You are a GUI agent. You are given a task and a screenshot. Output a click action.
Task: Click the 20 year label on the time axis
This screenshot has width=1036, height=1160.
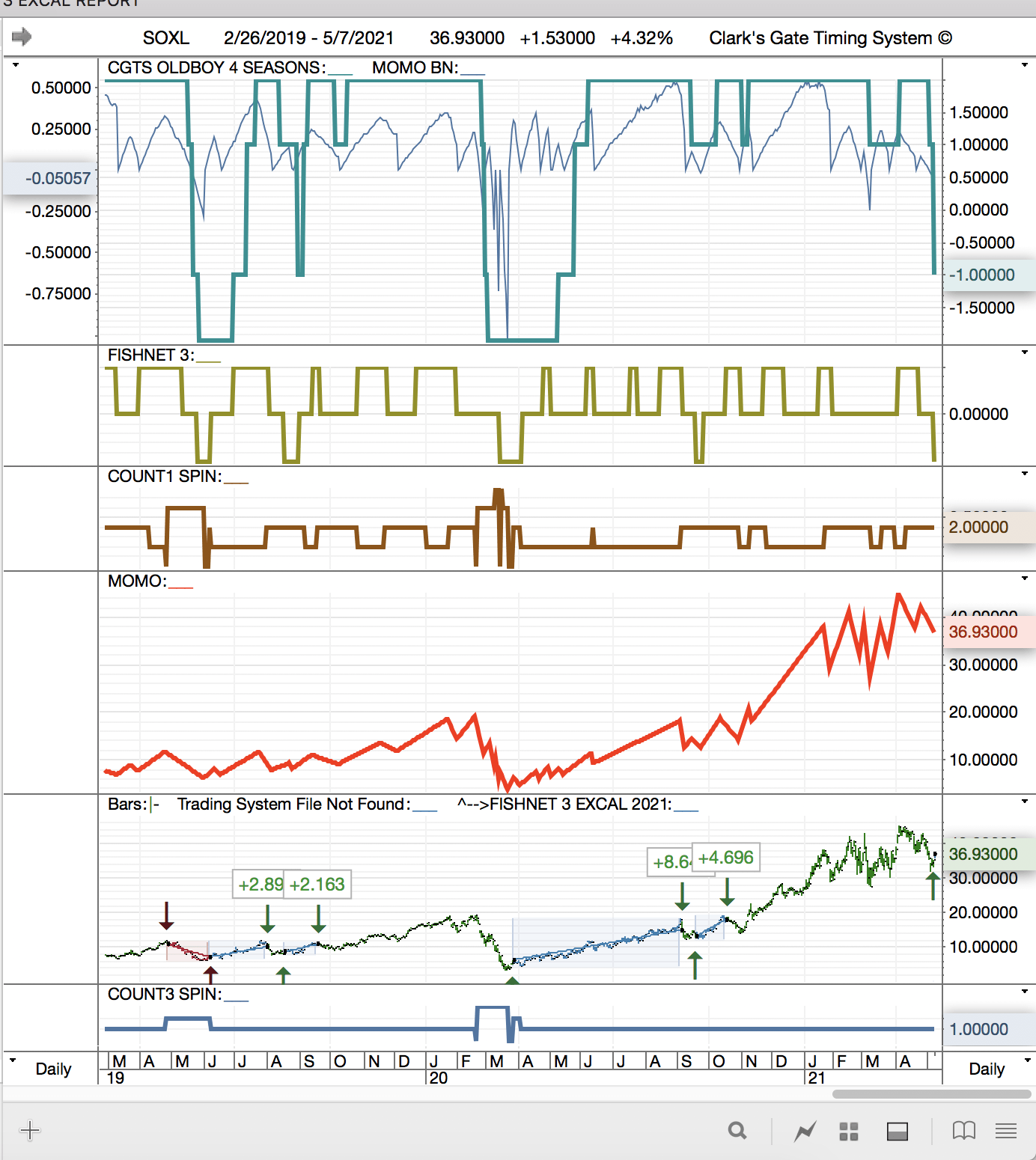coord(439,1078)
